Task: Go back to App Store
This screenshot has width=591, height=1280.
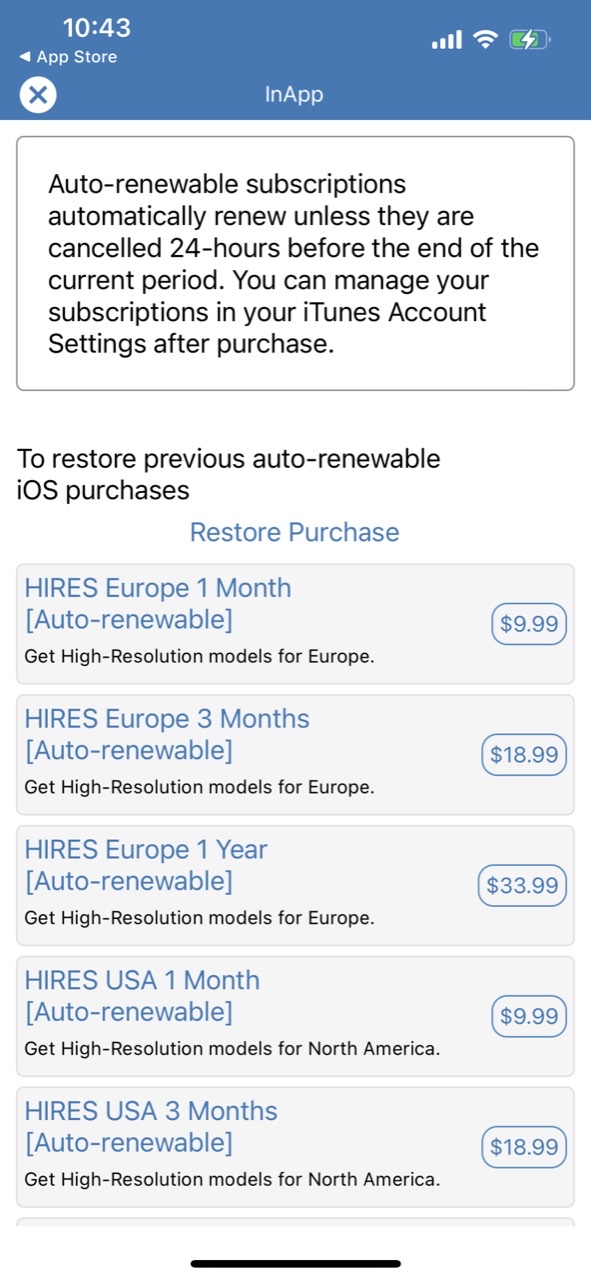Action: click(x=68, y=57)
